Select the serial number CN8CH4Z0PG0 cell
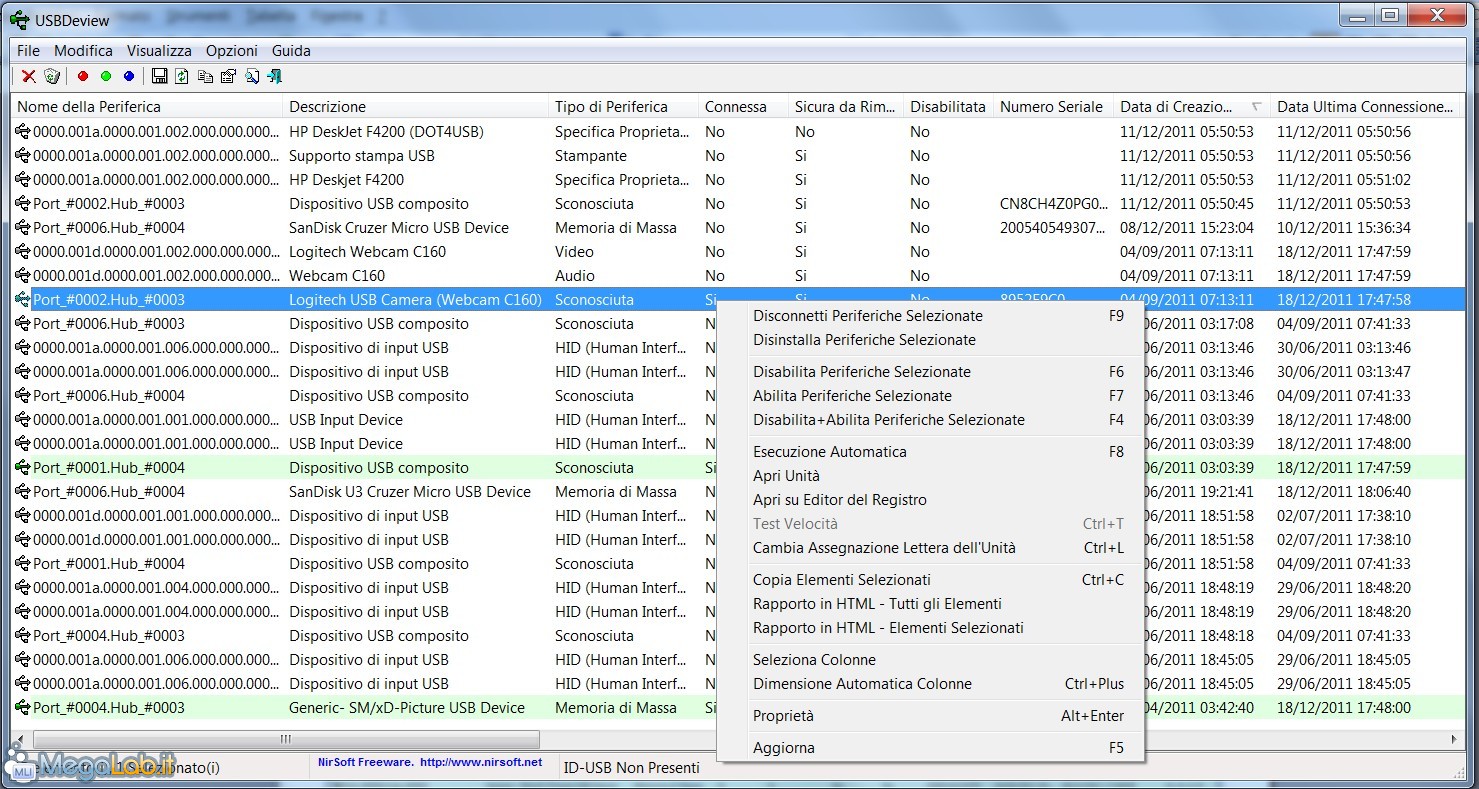Viewport: 1479px width, 789px height. coord(1053,204)
